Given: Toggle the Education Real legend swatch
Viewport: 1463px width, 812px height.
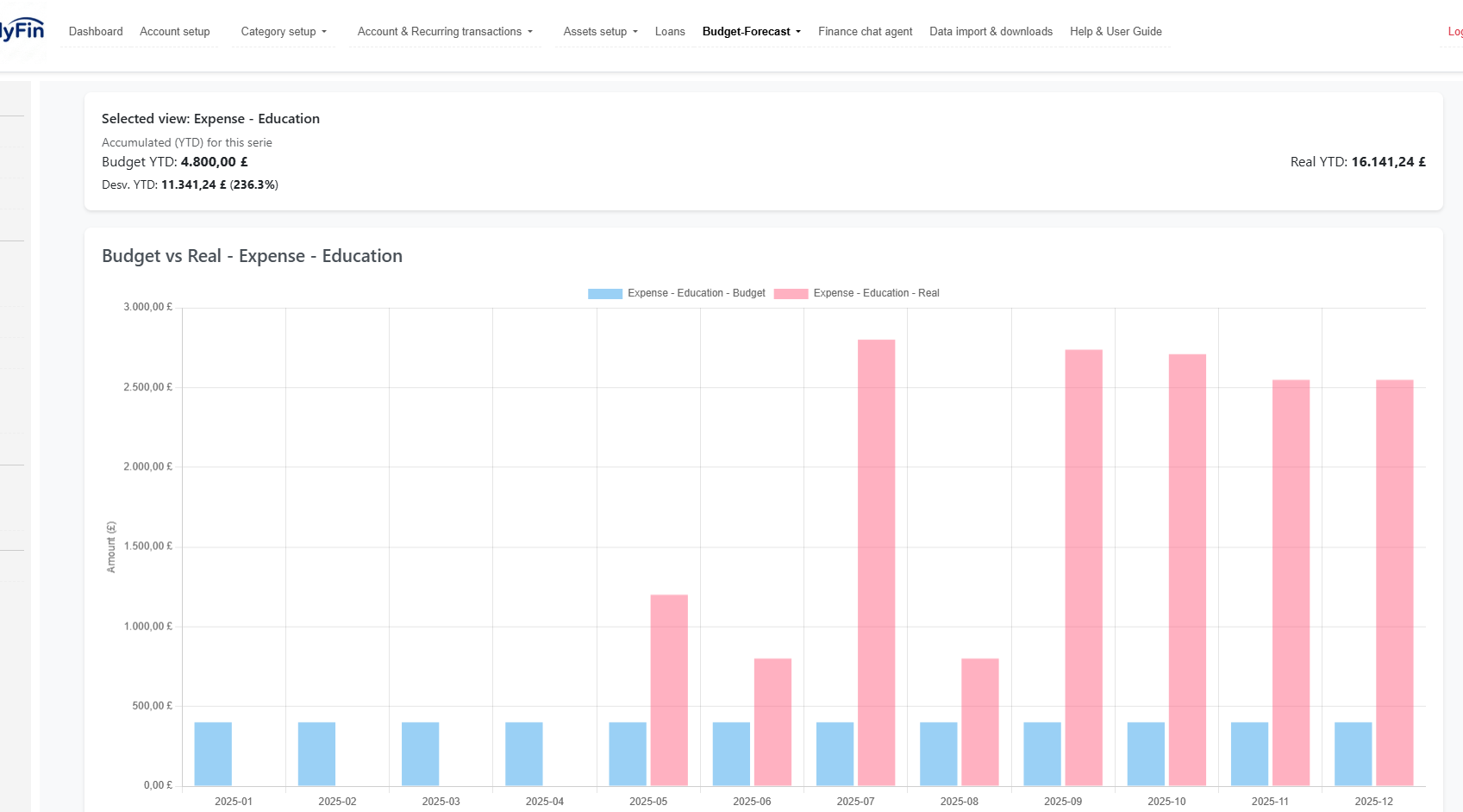Looking at the screenshot, I should pyautogui.click(x=791, y=293).
